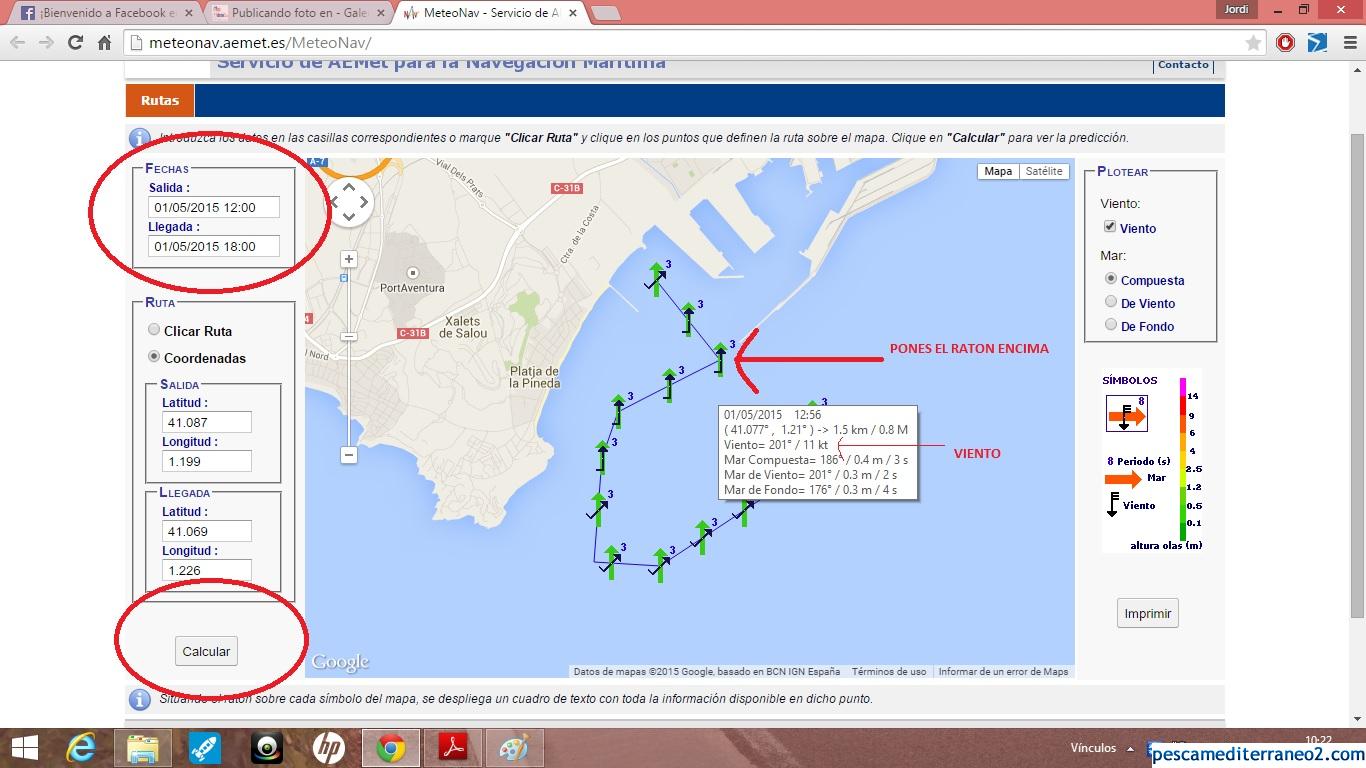Image resolution: width=1366 pixels, height=768 pixels.
Task: Click the Windows Start button
Action: coord(24,747)
